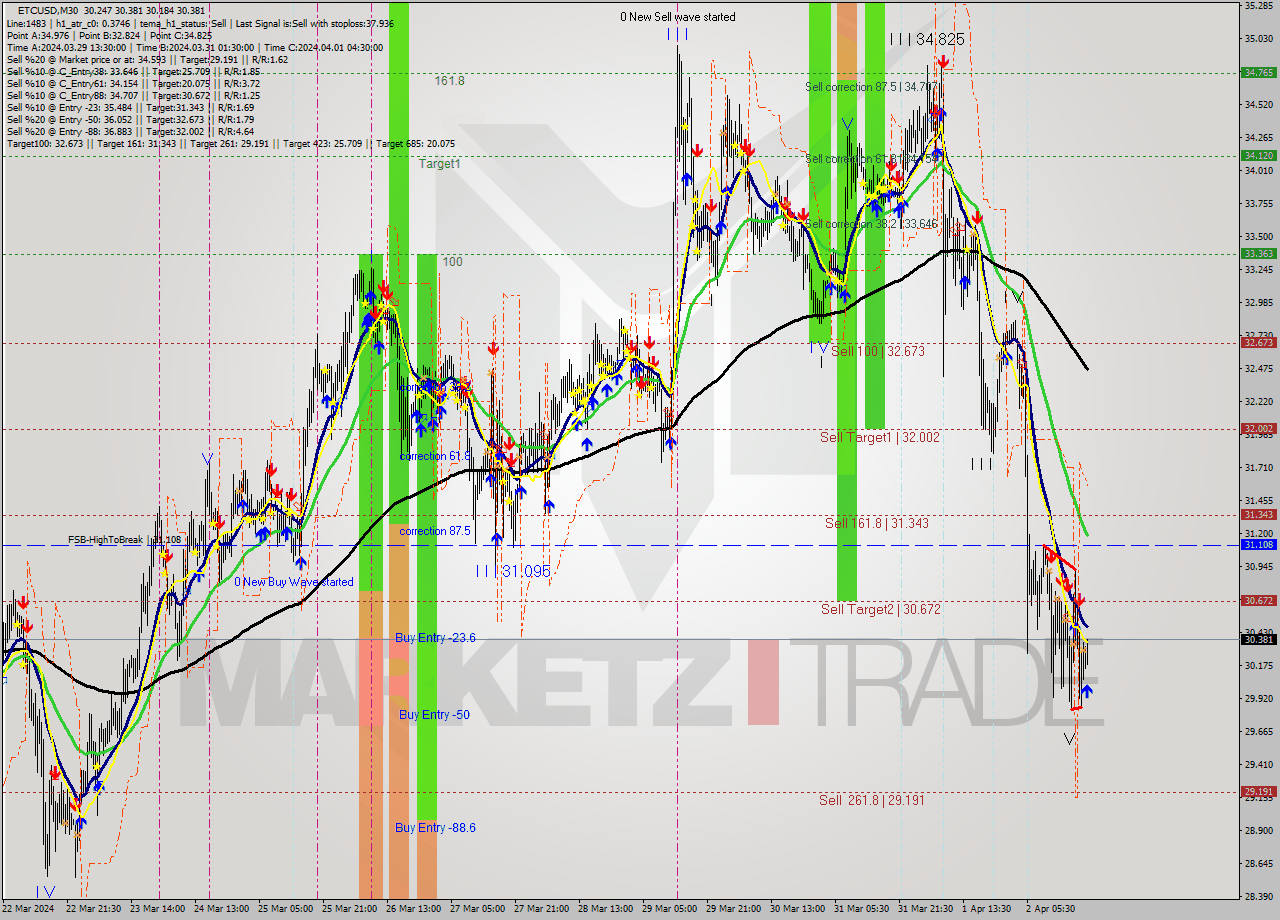
Task: Click the green 33.363 price axis tag
Action: click(1257, 253)
